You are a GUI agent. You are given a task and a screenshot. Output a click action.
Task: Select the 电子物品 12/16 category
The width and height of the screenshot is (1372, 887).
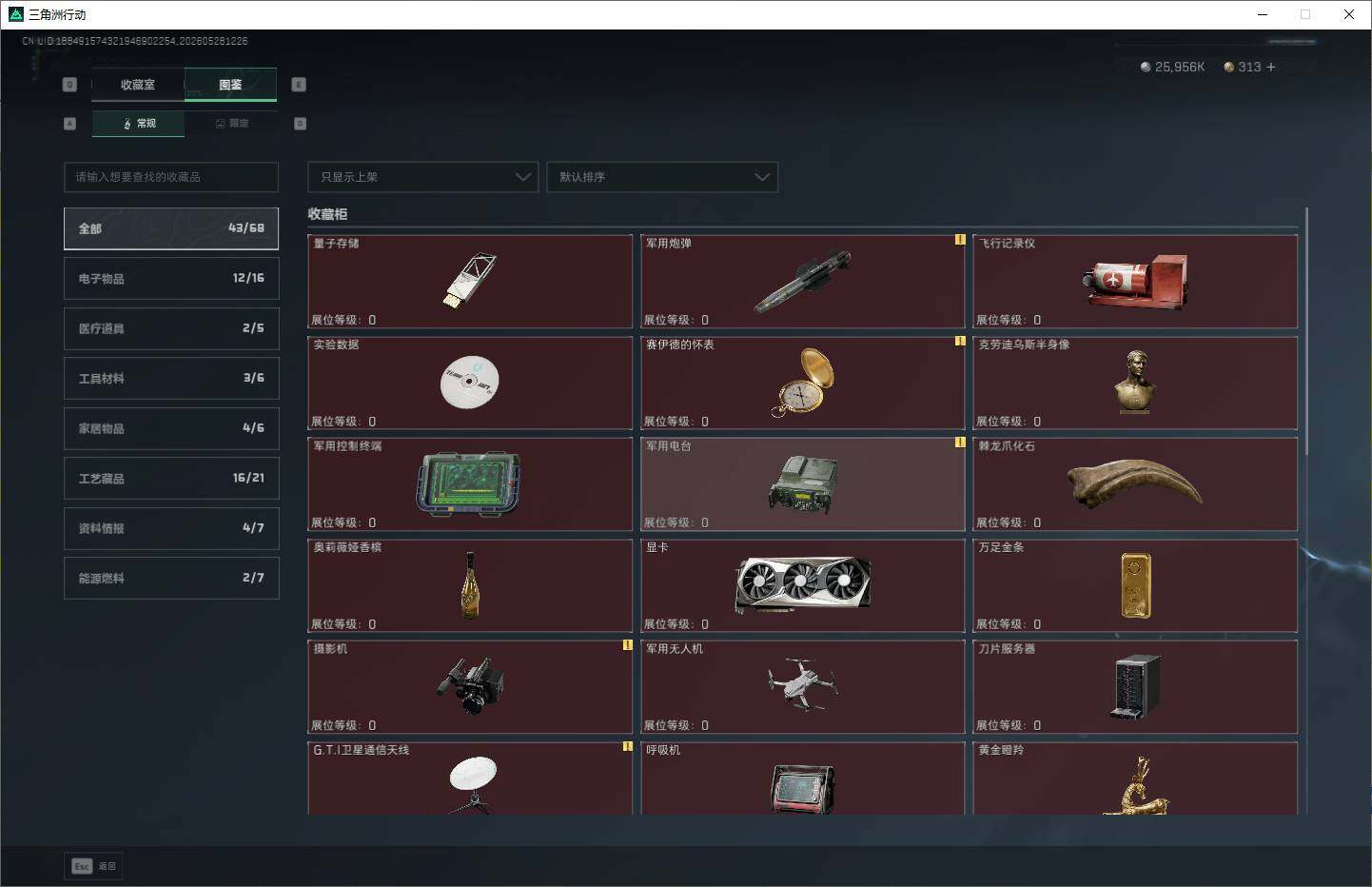pyautogui.click(x=171, y=278)
